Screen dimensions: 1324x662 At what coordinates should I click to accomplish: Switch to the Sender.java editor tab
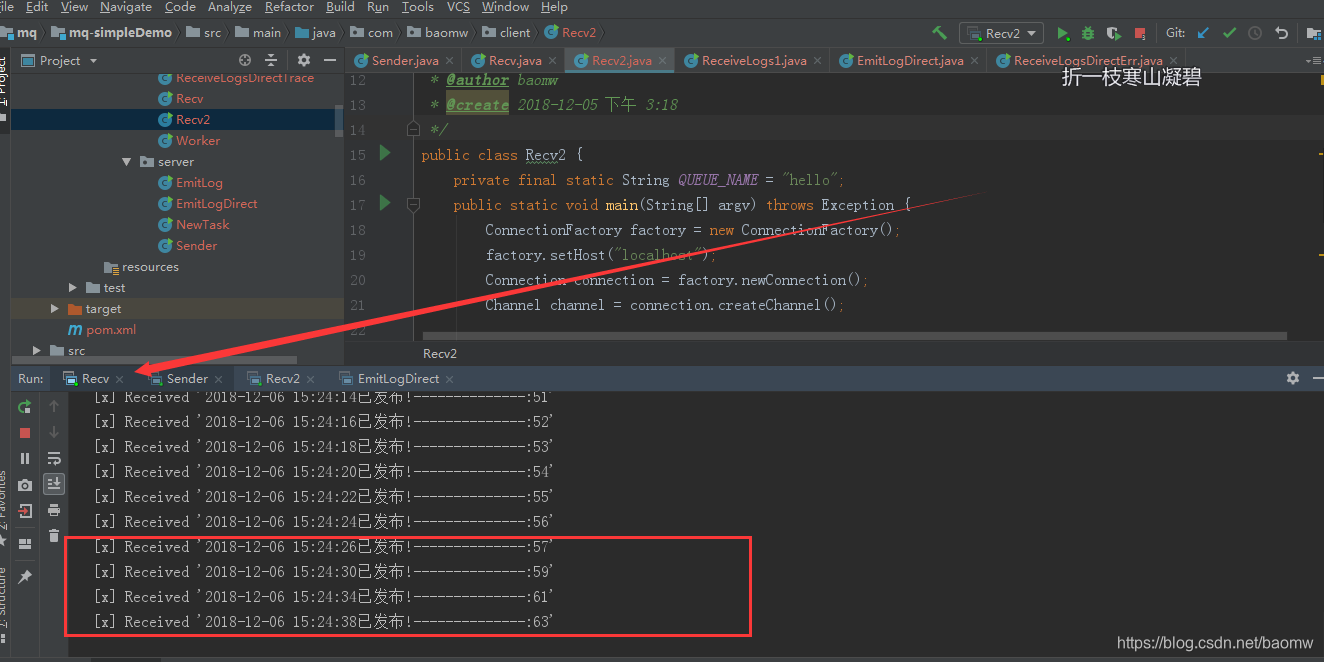[405, 60]
